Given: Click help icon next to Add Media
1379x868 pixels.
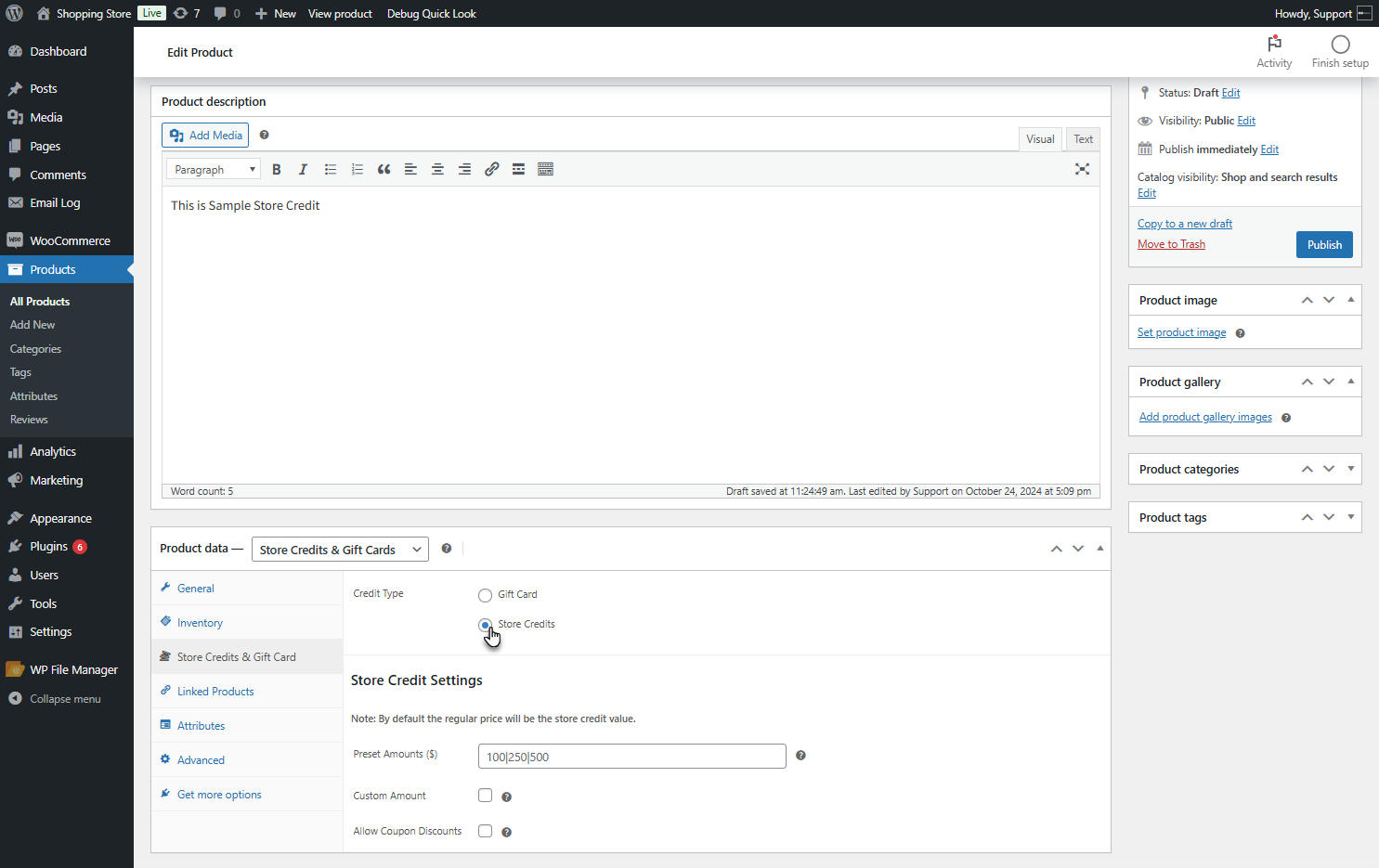Looking at the screenshot, I should [264, 135].
